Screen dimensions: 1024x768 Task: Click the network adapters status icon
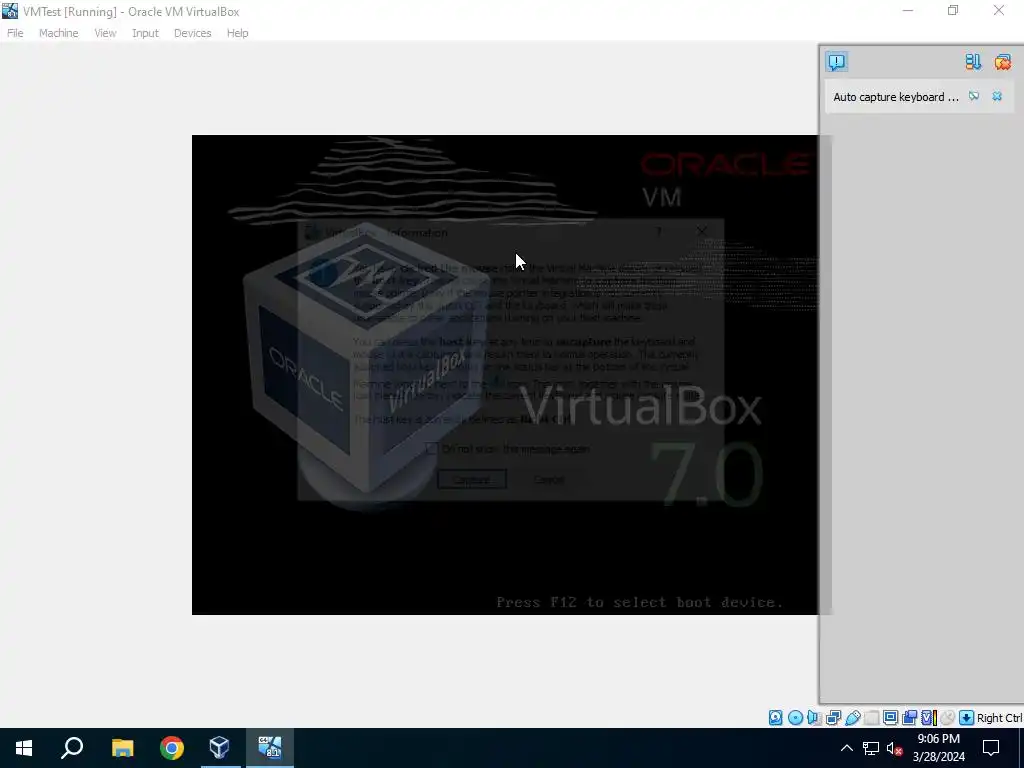click(833, 718)
